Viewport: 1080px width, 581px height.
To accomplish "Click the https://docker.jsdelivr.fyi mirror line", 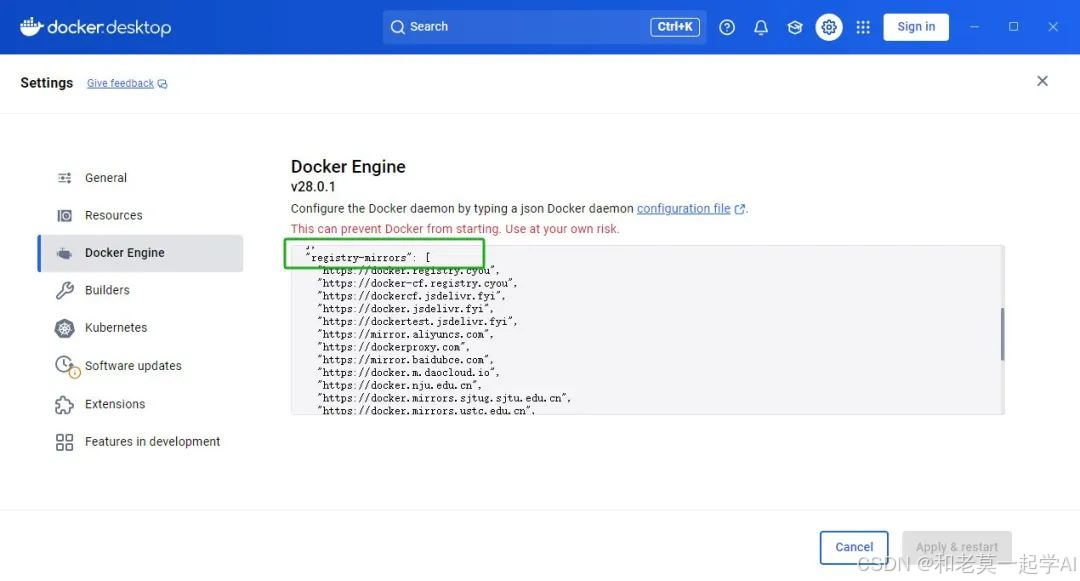I will (406, 309).
